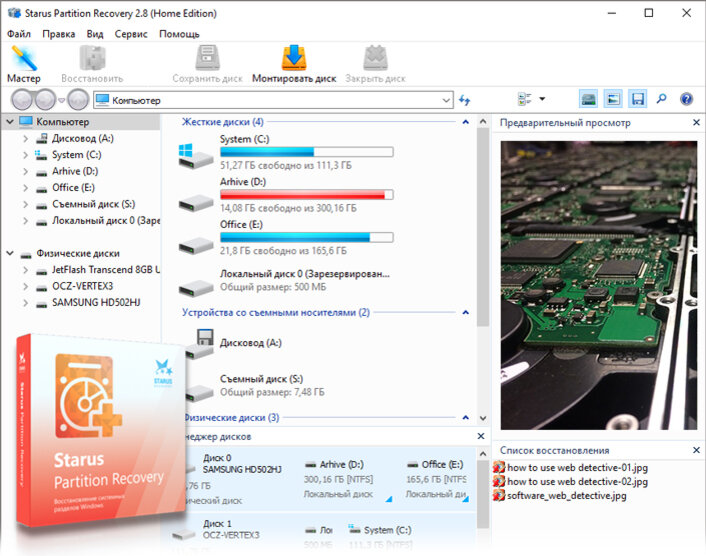Select Office (E:) partition in disk manager

click(437, 479)
